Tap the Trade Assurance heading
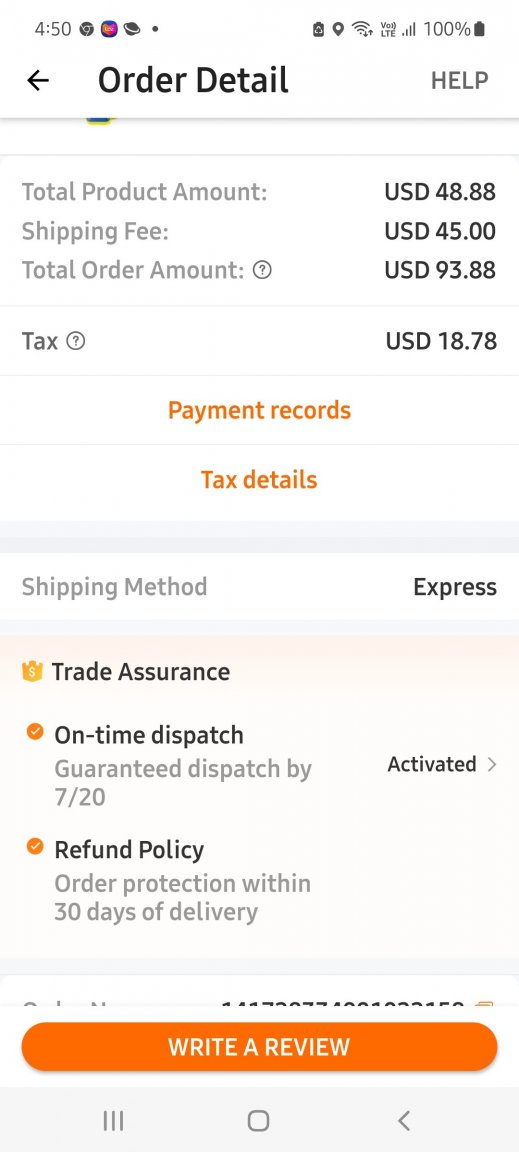The height and width of the screenshot is (1152, 519). (x=140, y=672)
